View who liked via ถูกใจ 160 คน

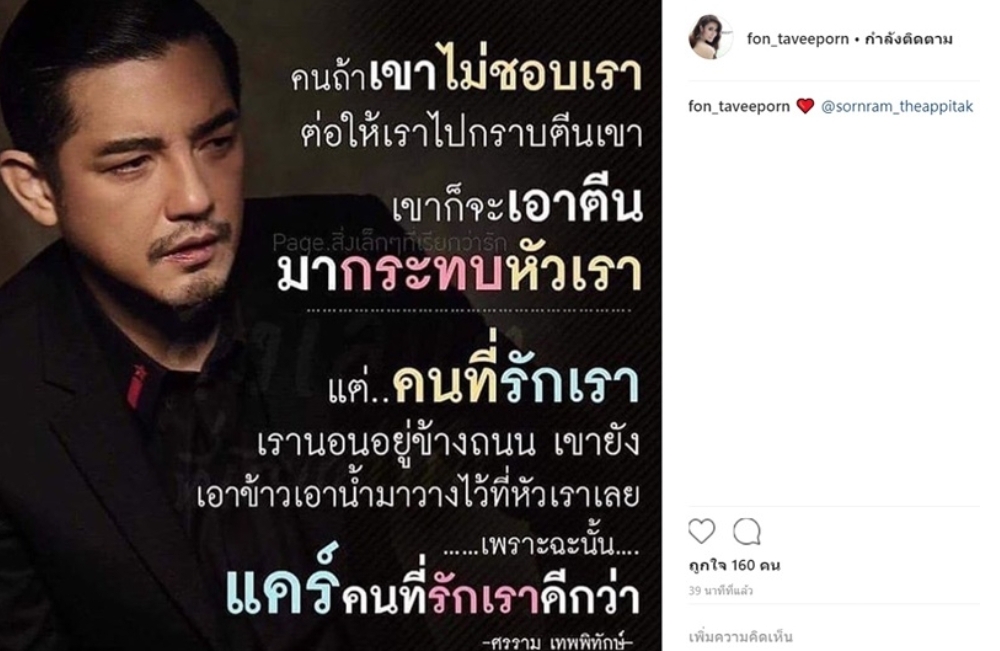pyautogui.click(x=734, y=565)
